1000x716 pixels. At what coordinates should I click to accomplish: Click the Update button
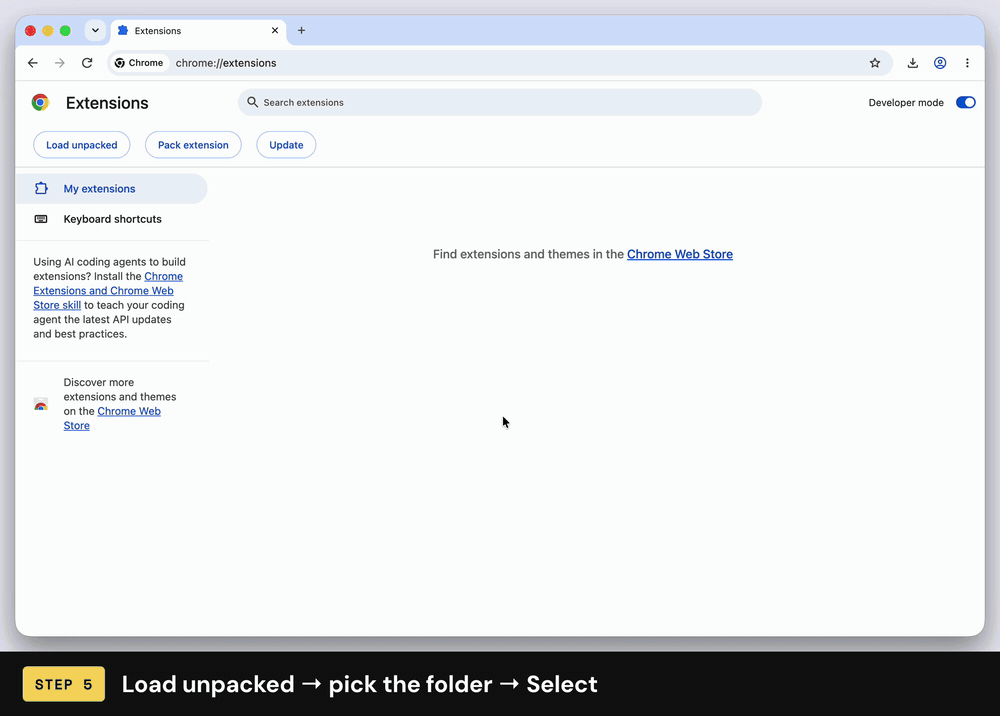(286, 145)
